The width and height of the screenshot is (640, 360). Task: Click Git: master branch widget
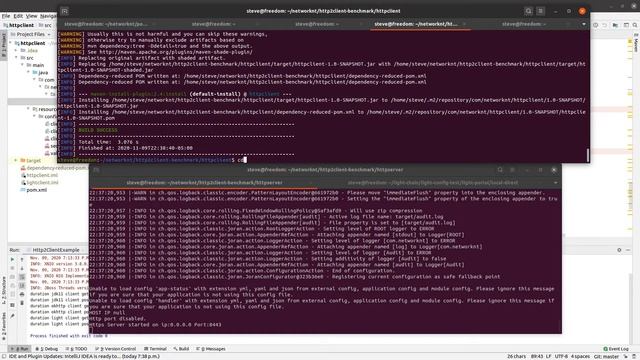point(606,356)
